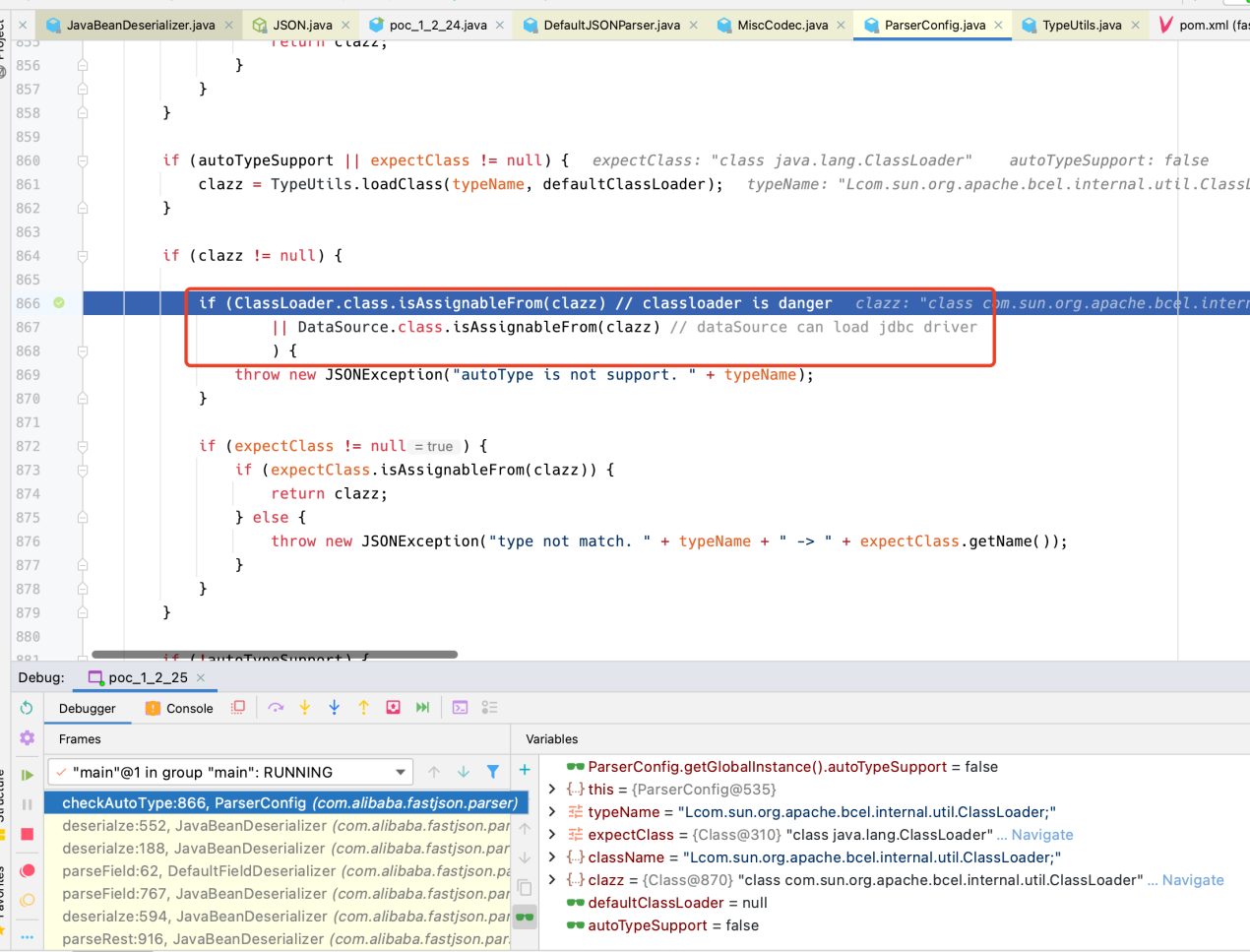Viewport: 1250px width, 952px height.
Task: Step out with yellow up arrow
Action: pyautogui.click(x=364, y=708)
